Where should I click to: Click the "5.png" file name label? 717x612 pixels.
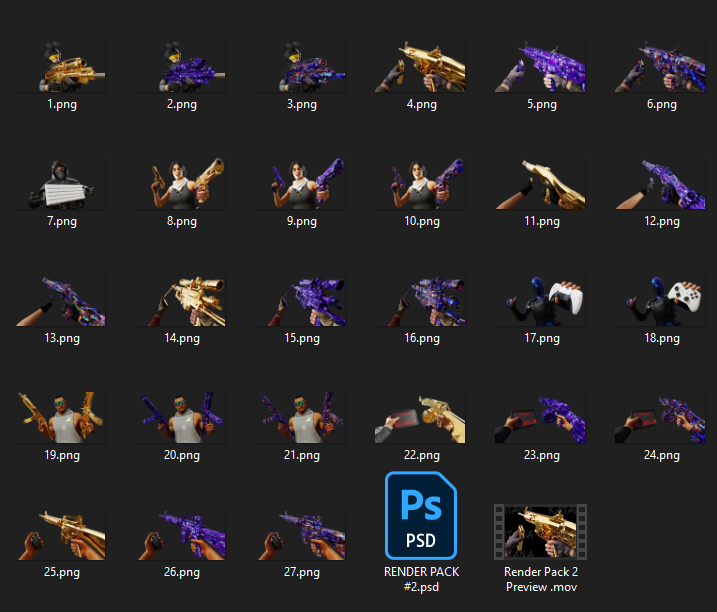(x=541, y=104)
